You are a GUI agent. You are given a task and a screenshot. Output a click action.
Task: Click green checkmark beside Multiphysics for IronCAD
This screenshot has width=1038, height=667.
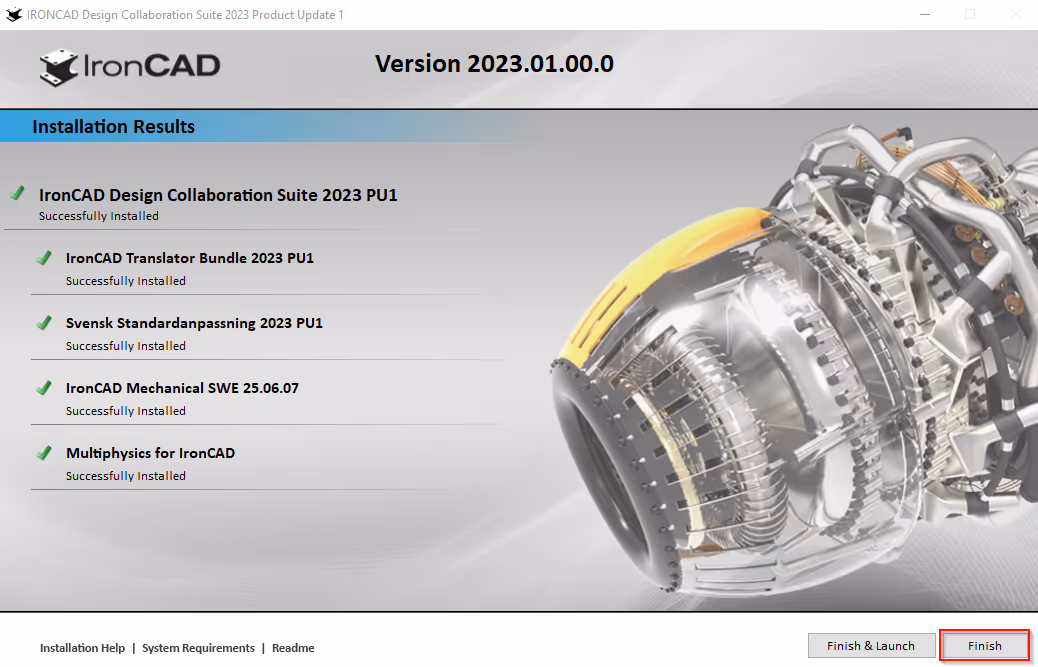44,453
